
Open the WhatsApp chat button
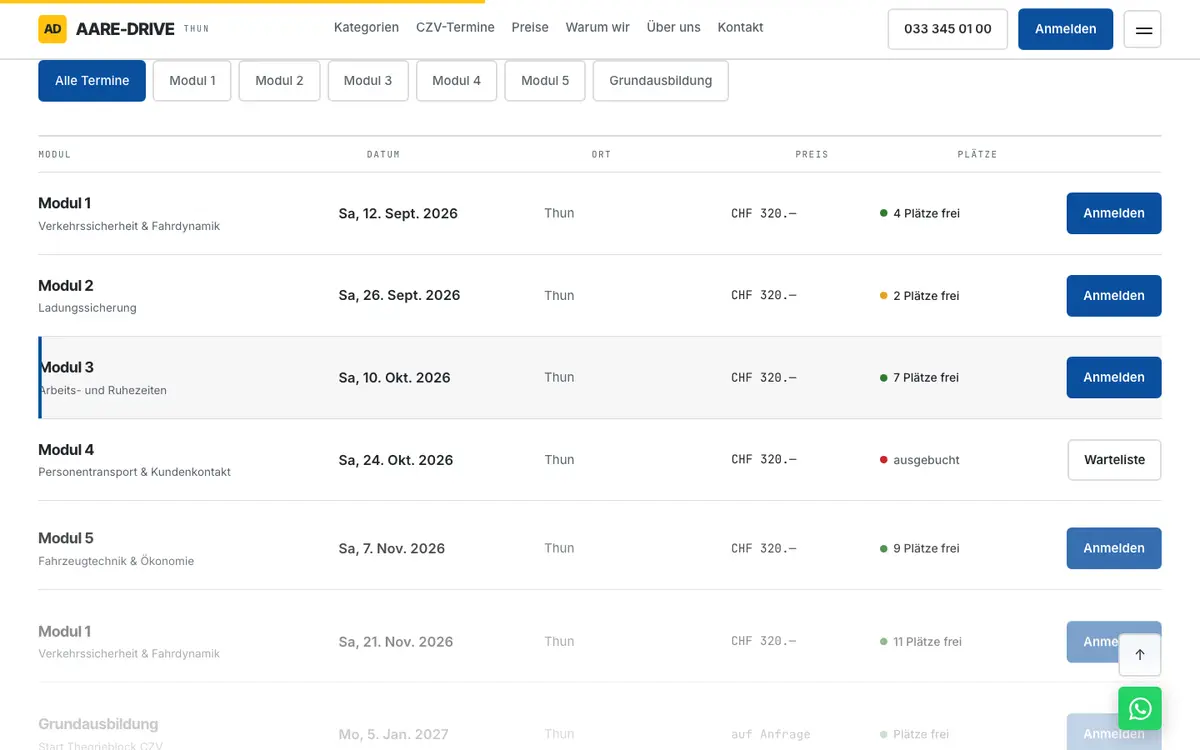pos(1140,709)
